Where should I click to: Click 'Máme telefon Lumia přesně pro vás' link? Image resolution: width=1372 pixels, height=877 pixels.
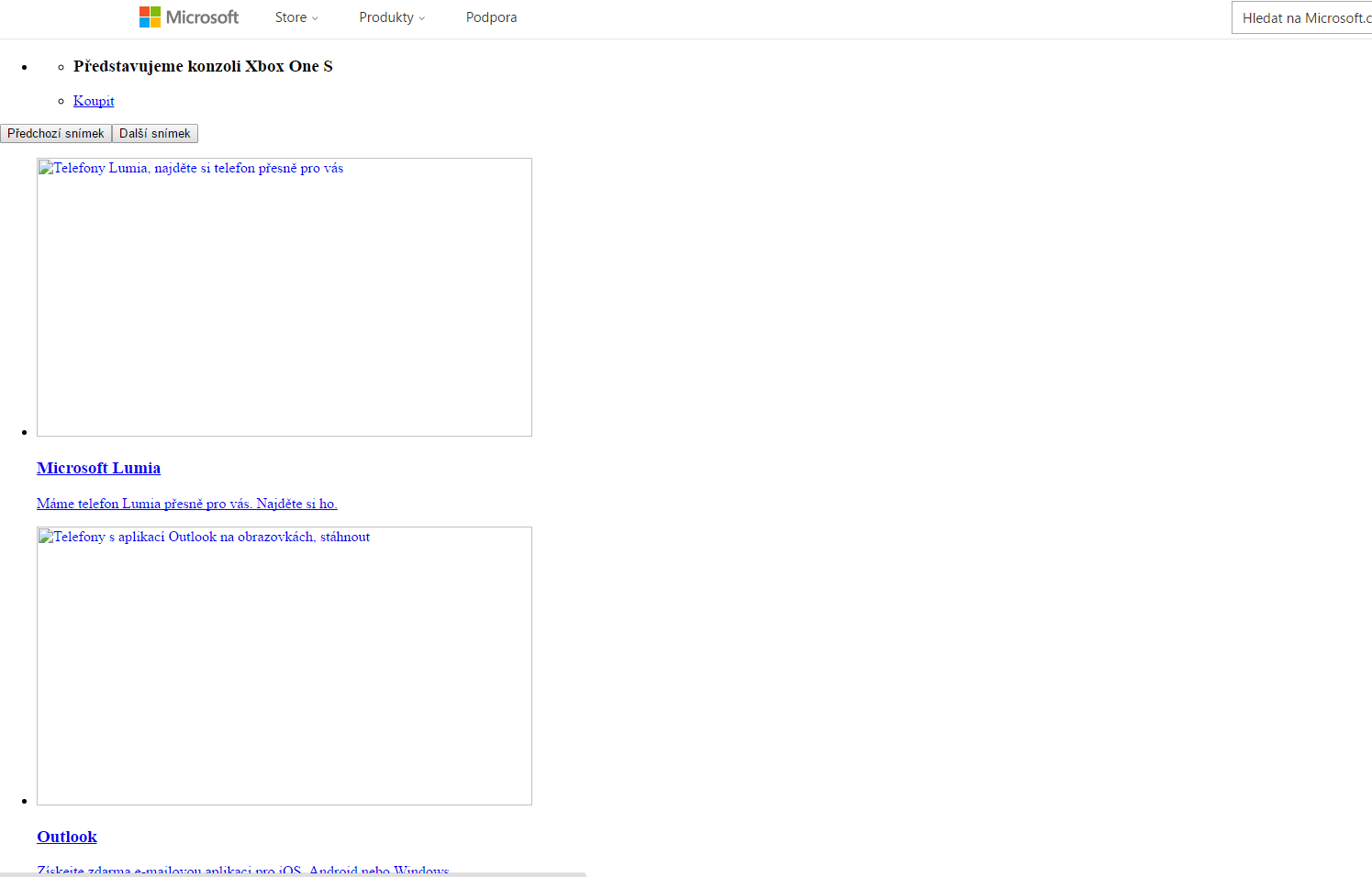tap(187, 504)
